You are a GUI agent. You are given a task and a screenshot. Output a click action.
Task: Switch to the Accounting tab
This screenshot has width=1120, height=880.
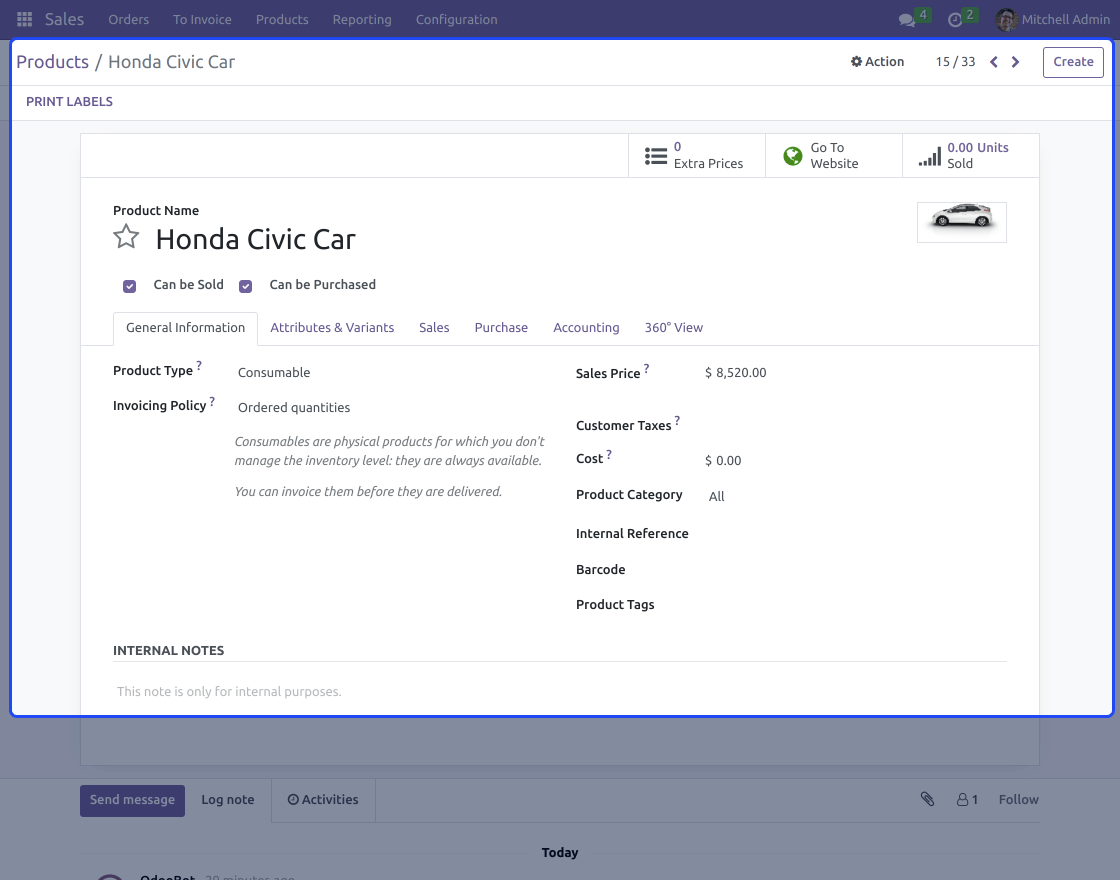pos(586,328)
